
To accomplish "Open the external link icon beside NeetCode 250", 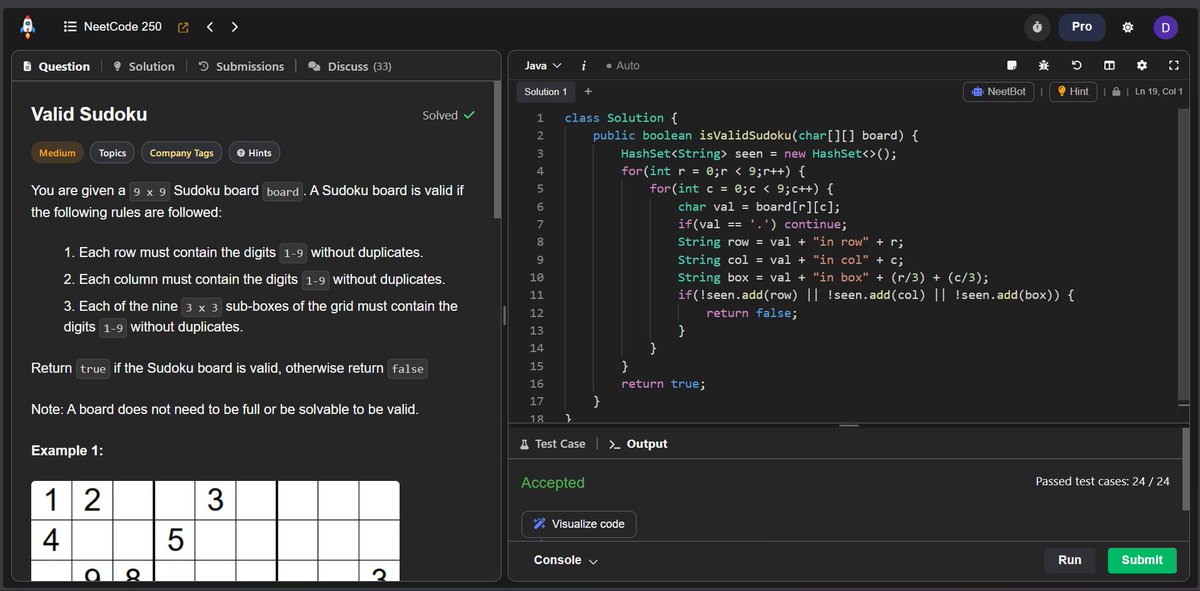I will pyautogui.click(x=183, y=27).
